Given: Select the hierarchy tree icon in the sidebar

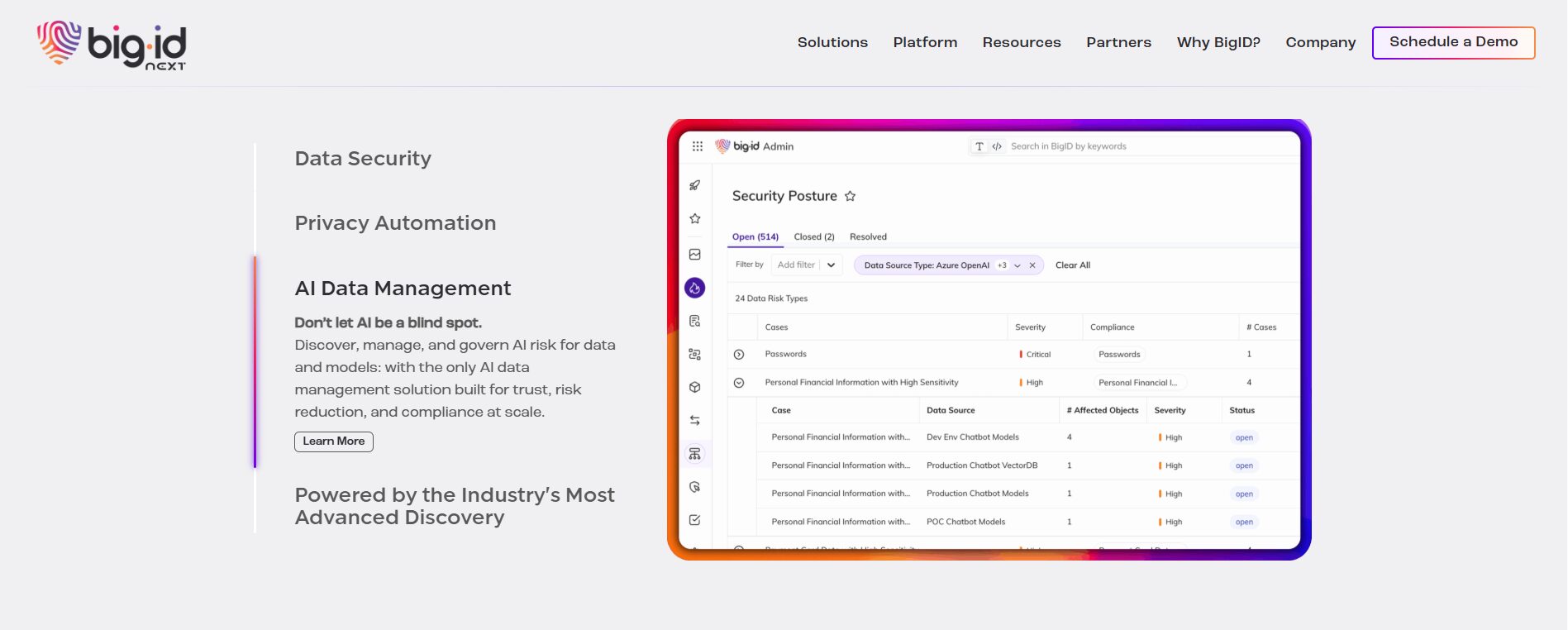Looking at the screenshot, I should (695, 454).
